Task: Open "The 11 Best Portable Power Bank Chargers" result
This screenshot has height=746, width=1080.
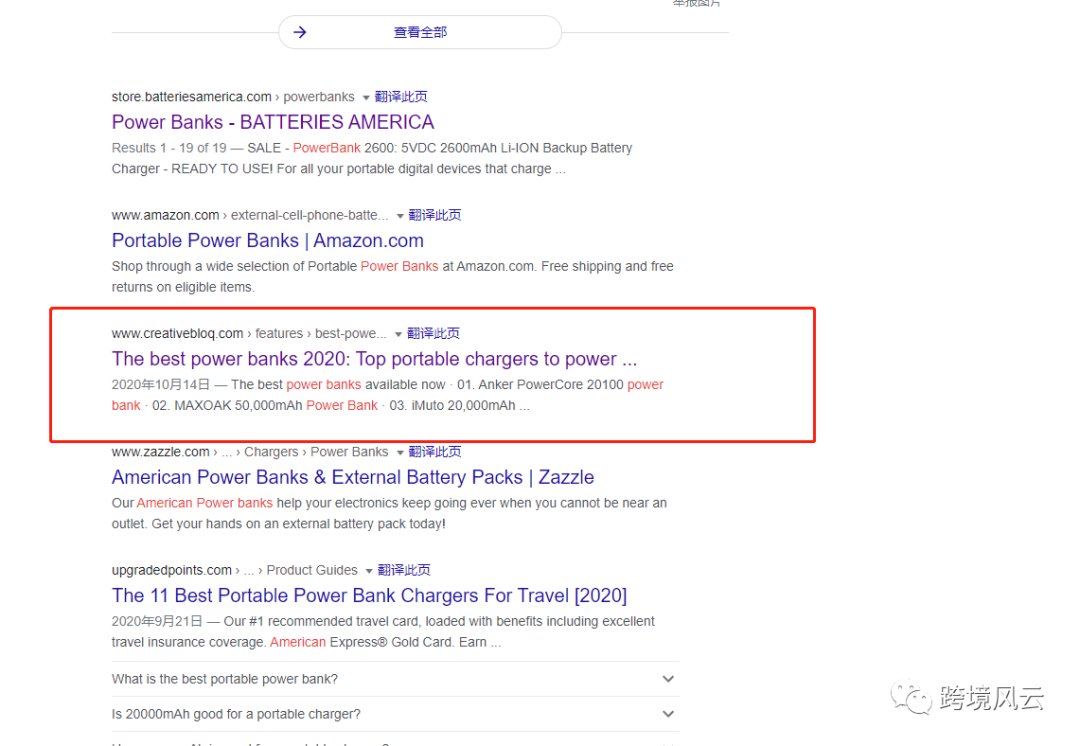Action: (x=369, y=596)
